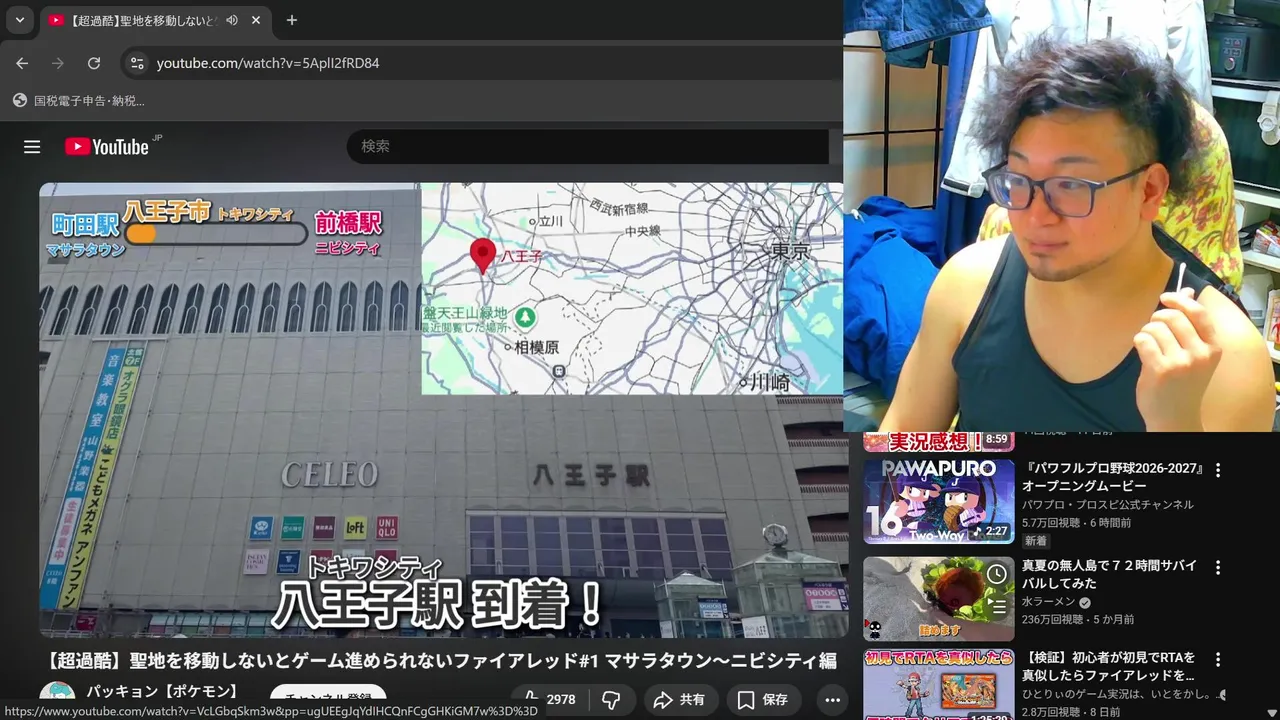Open the パッキョン【ポケモン】 channel name

coord(162,691)
